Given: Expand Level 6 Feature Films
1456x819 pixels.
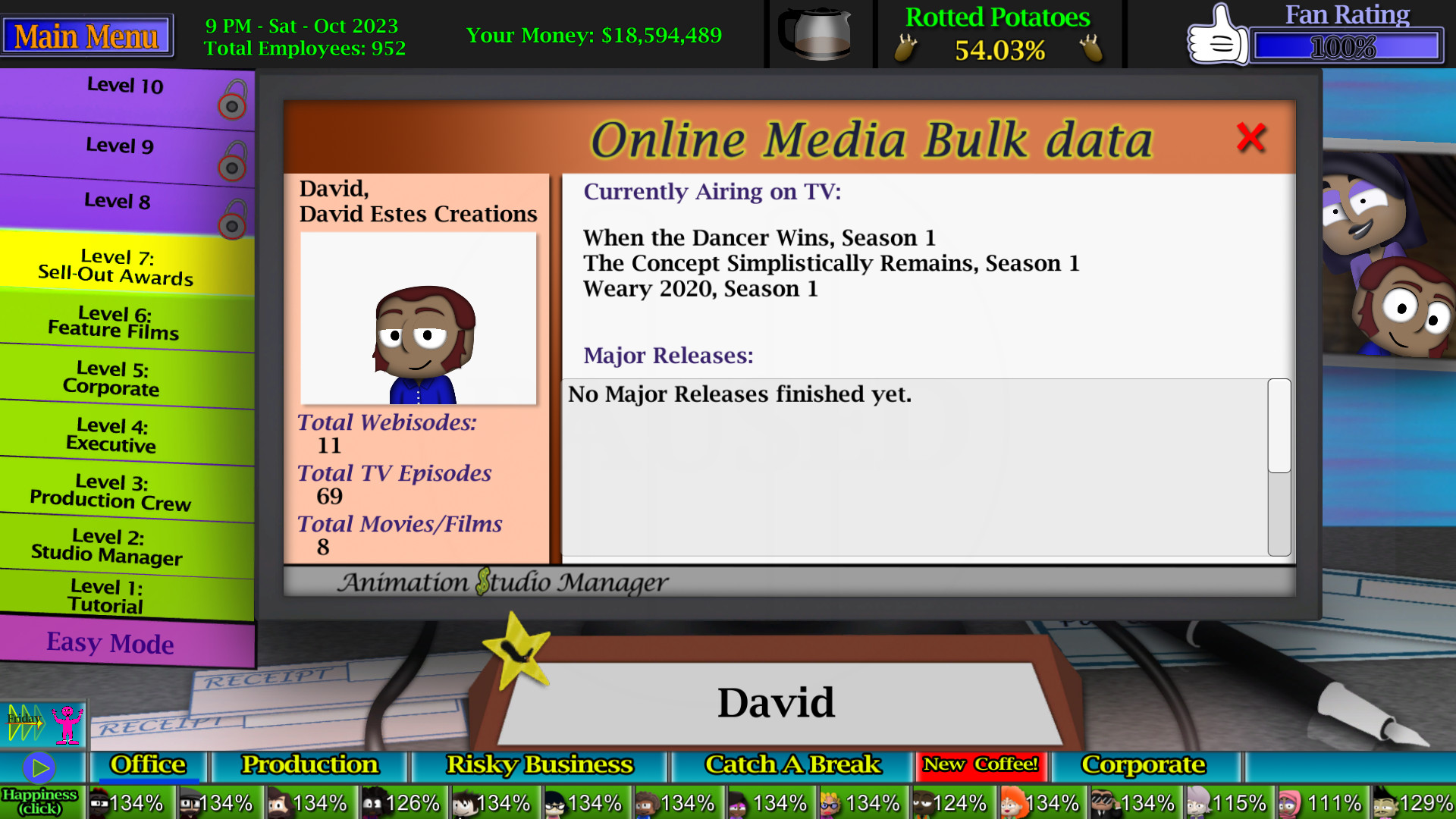Looking at the screenshot, I should click(113, 322).
